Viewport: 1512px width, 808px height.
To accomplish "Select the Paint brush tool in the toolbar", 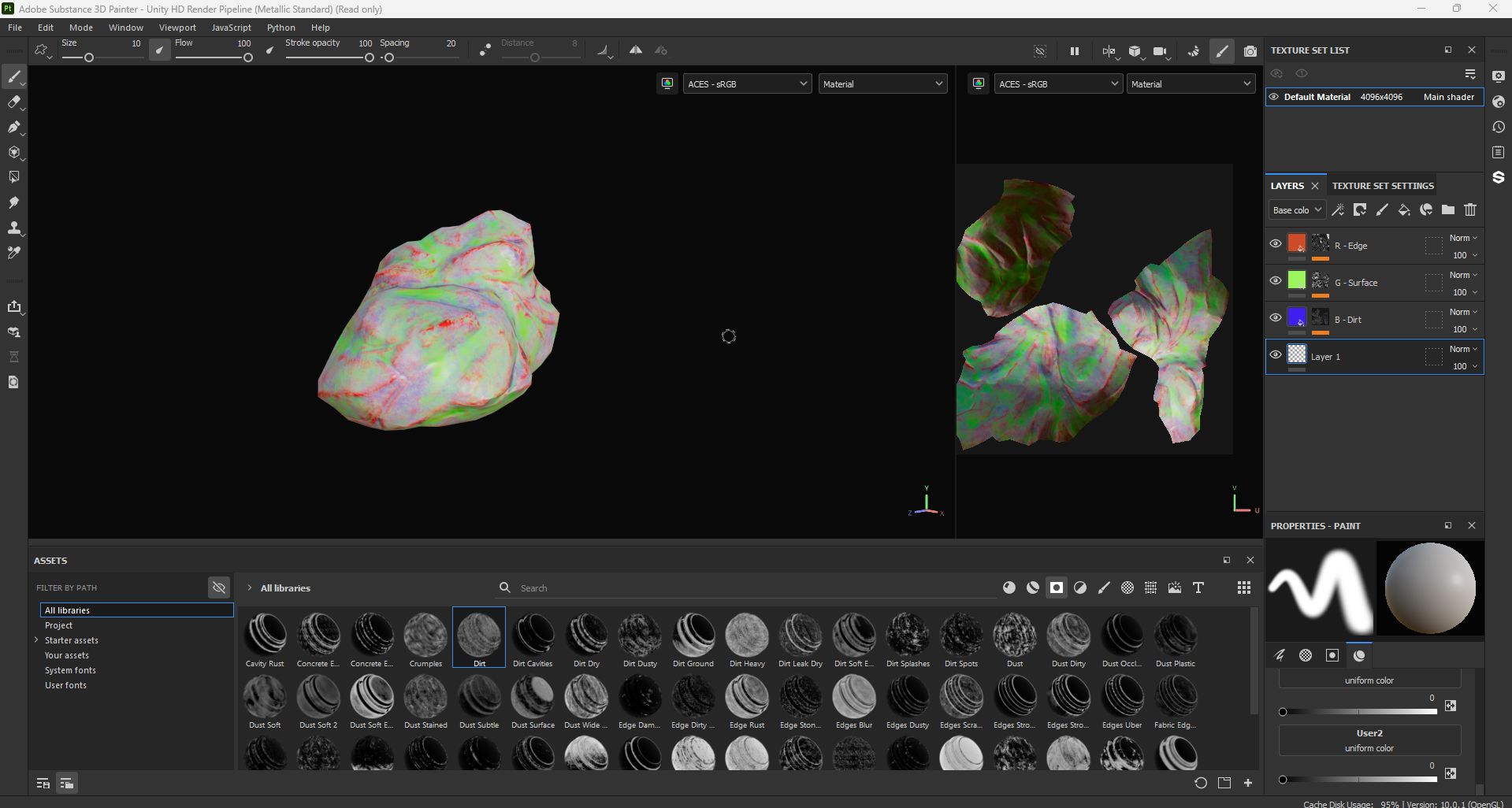I will click(x=16, y=76).
